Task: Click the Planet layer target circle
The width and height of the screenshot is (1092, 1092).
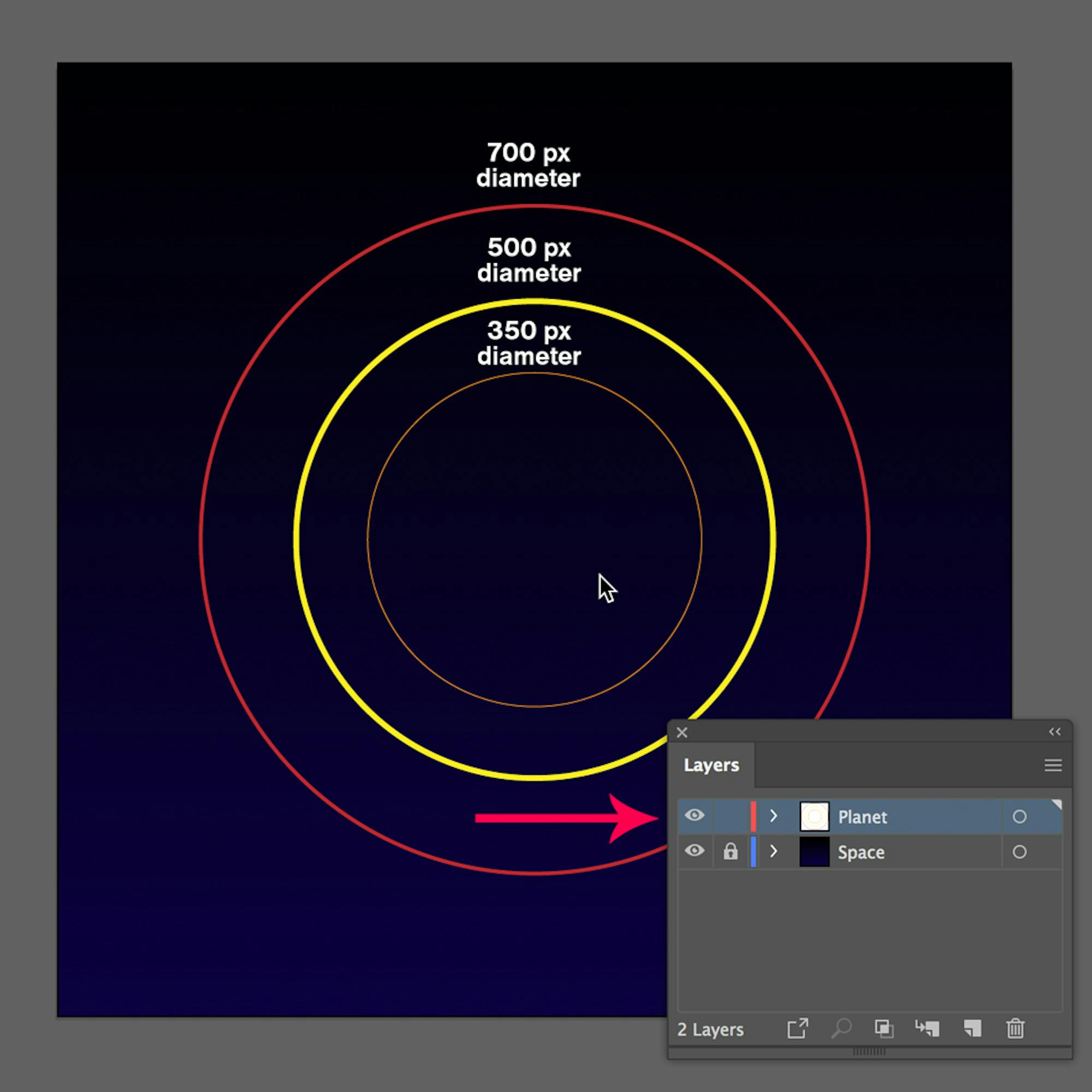Action: click(x=1019, y=816)
